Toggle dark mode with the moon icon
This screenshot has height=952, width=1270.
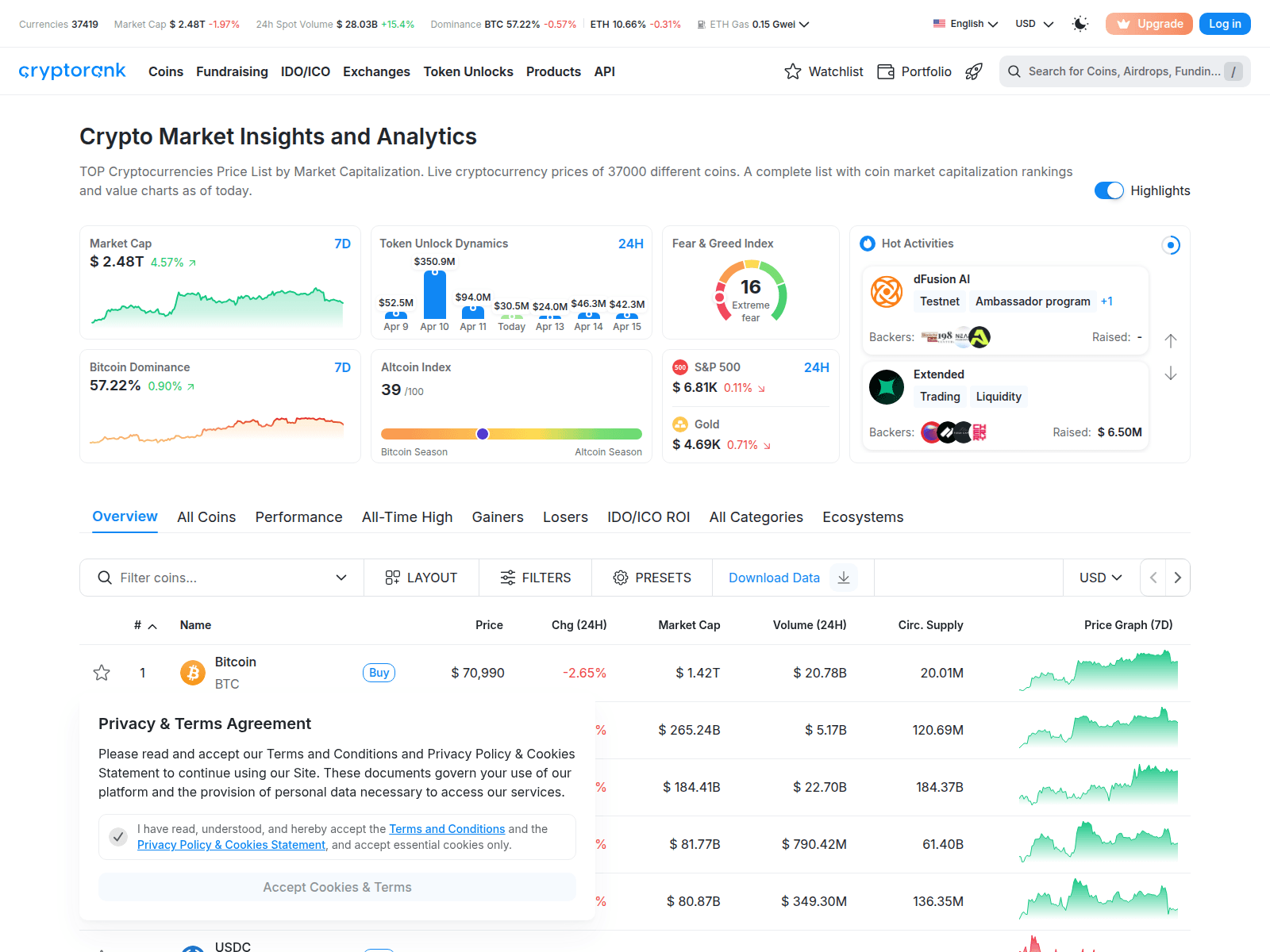coord(1079,24)
